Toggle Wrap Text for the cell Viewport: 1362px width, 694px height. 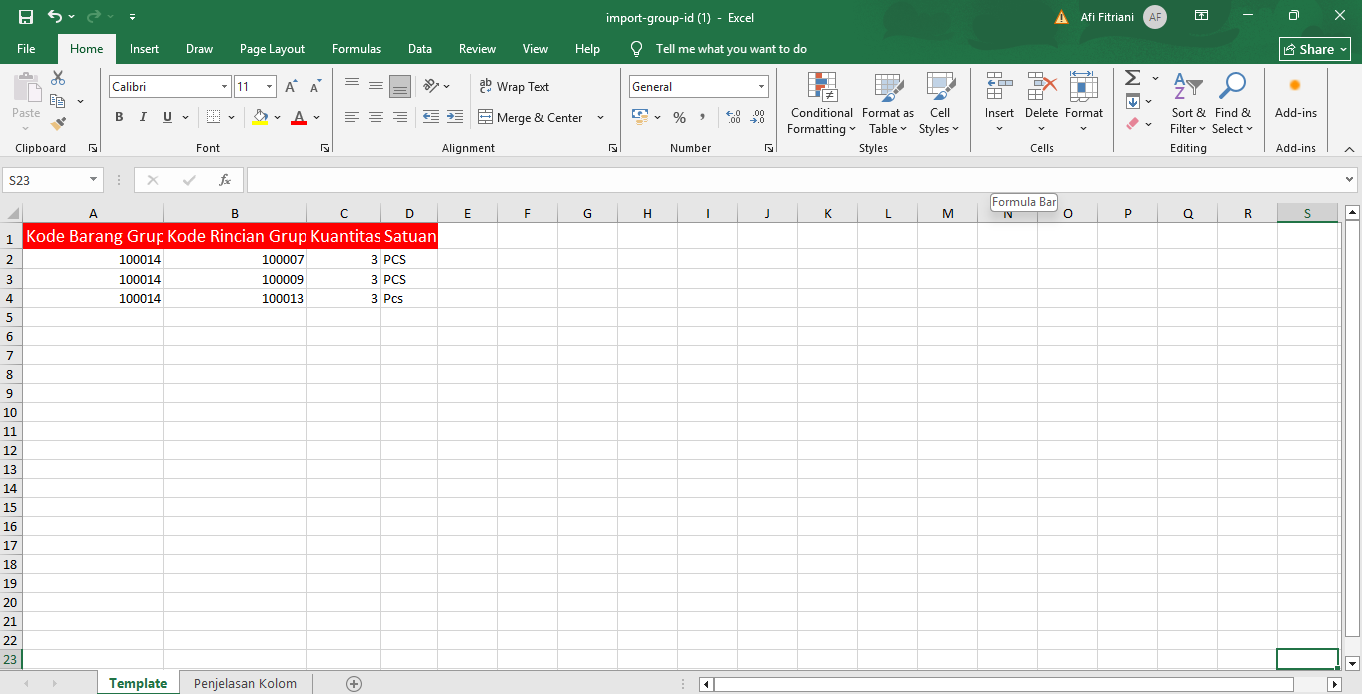point(514,87)
